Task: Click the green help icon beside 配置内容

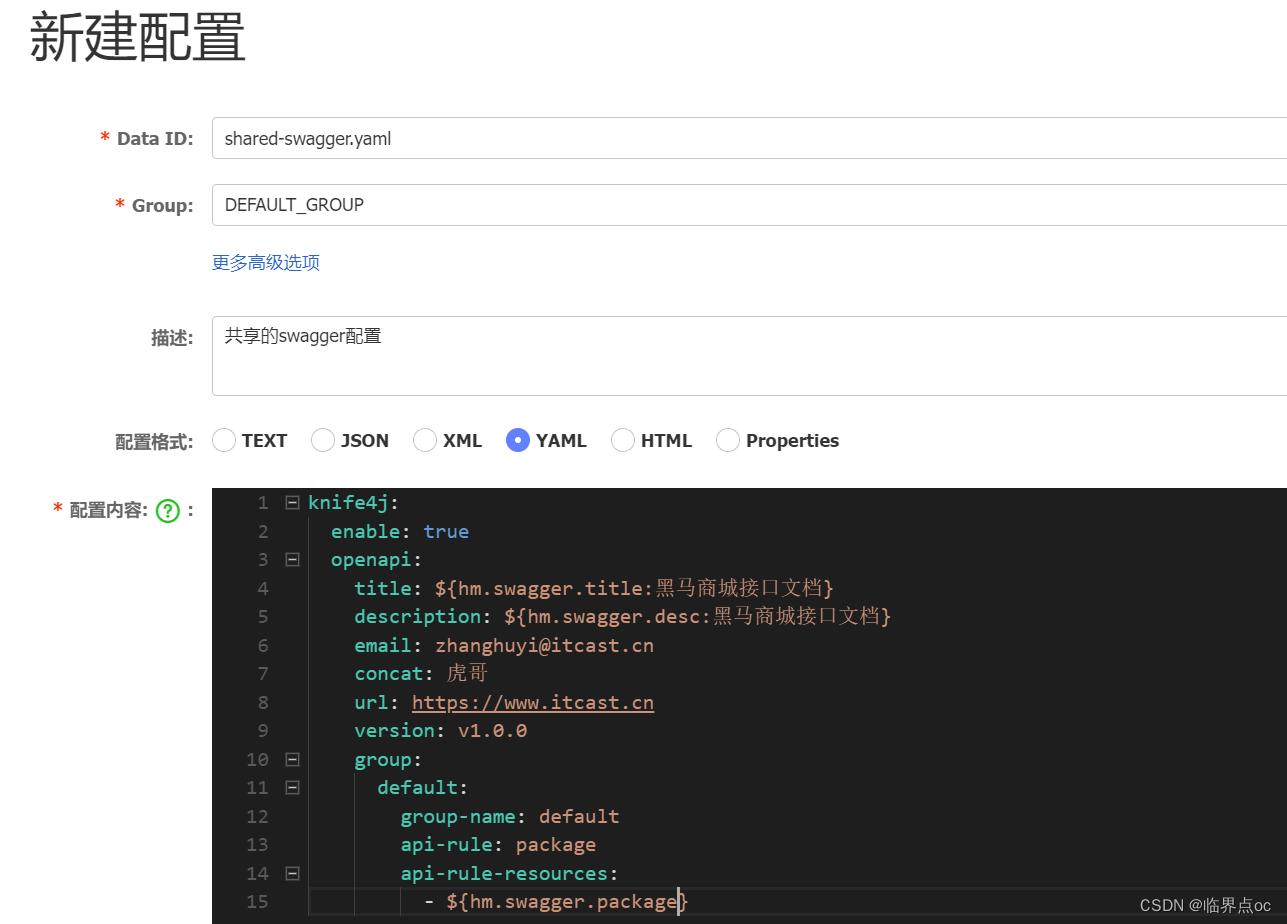Action: point(167,511)
